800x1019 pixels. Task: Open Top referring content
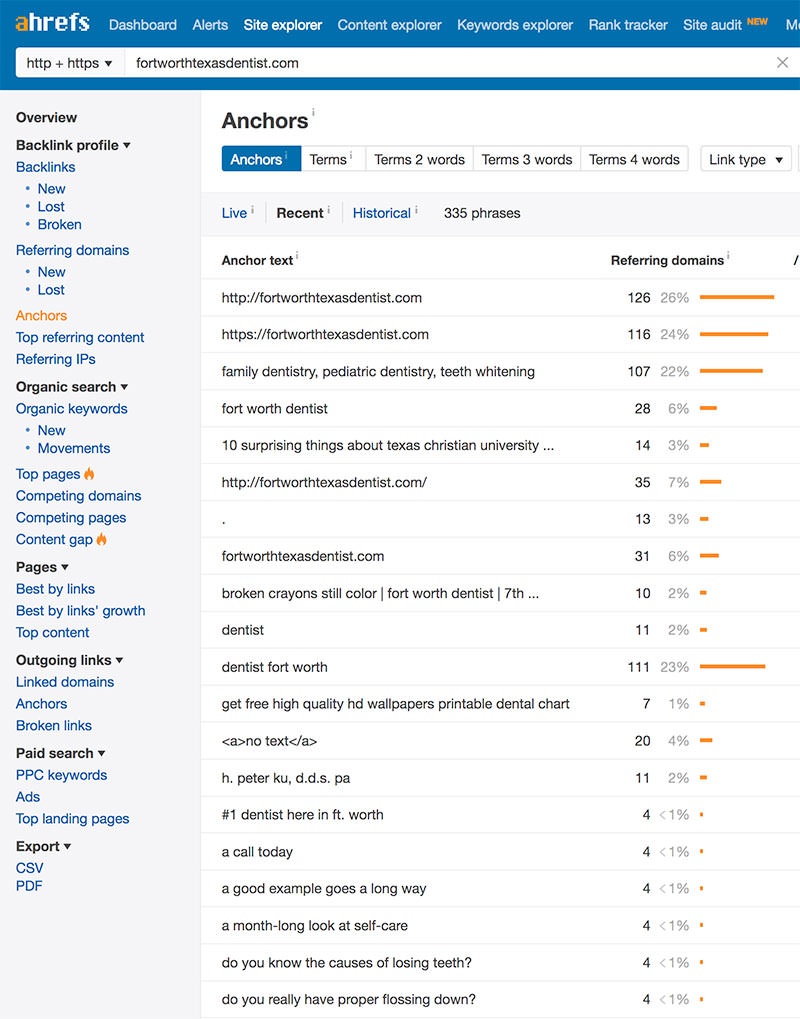[80, 337]
